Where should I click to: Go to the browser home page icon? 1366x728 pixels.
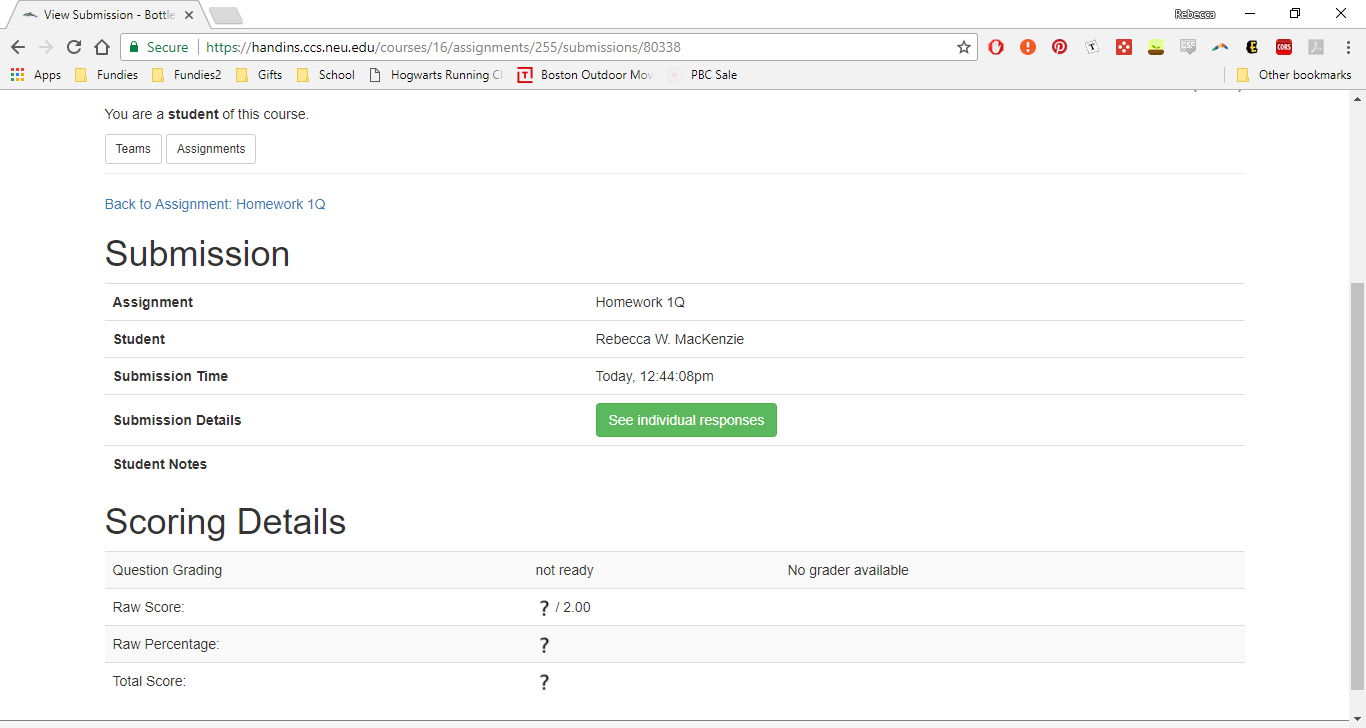[x=102, y=47]
